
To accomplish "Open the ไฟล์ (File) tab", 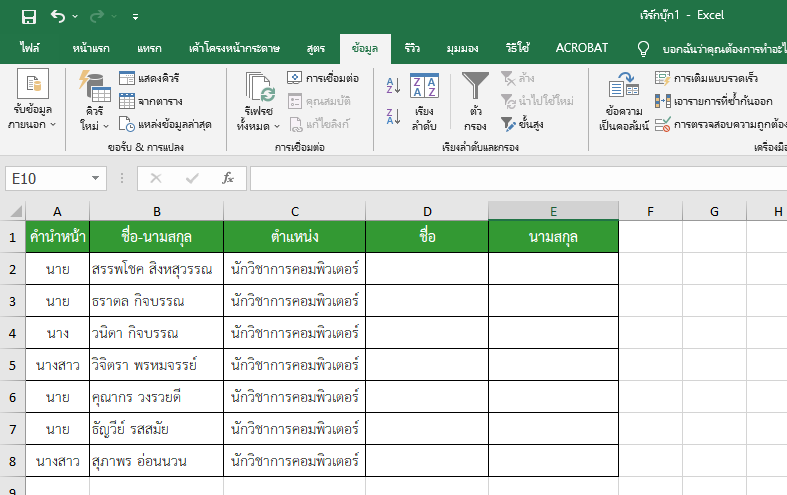I will click(x=30, y=48).
